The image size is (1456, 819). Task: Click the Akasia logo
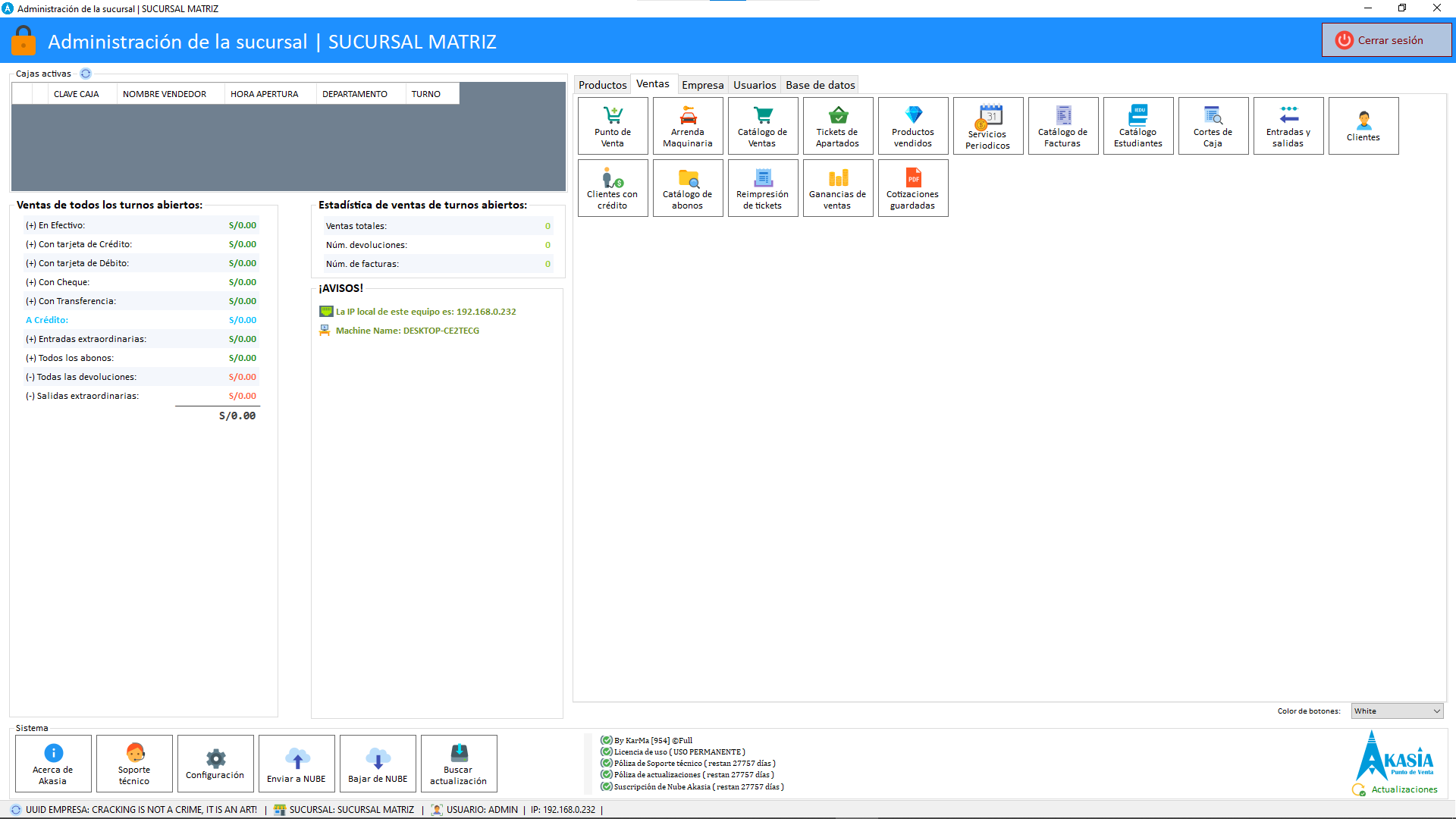1395,756
